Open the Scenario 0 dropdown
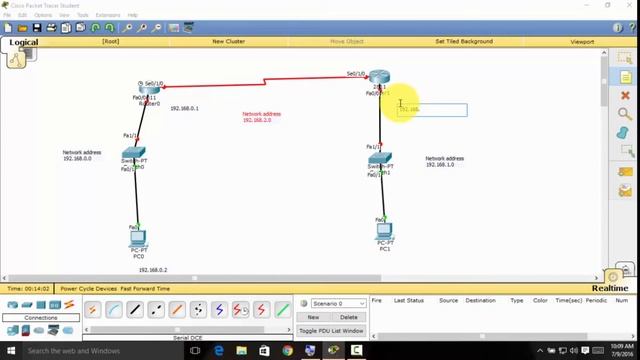The width and height of the screenshot is (640, 360). coord(338,304)
